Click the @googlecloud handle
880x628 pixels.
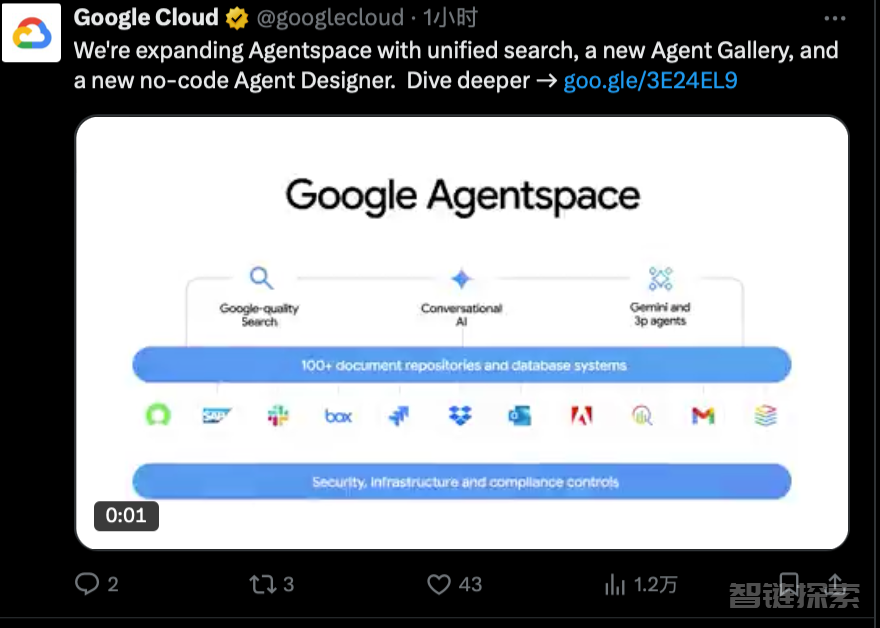(x=330, y=18)
